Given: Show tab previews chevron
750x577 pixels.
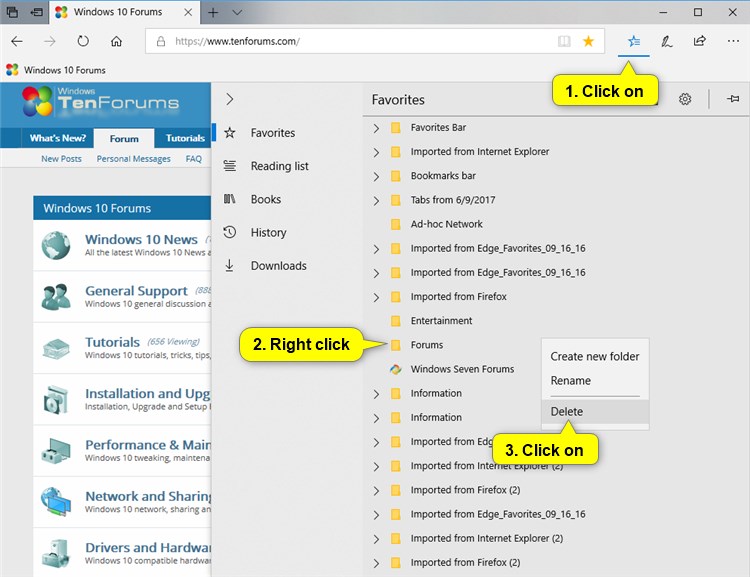Looking at the screenshot, I should 237,12.
